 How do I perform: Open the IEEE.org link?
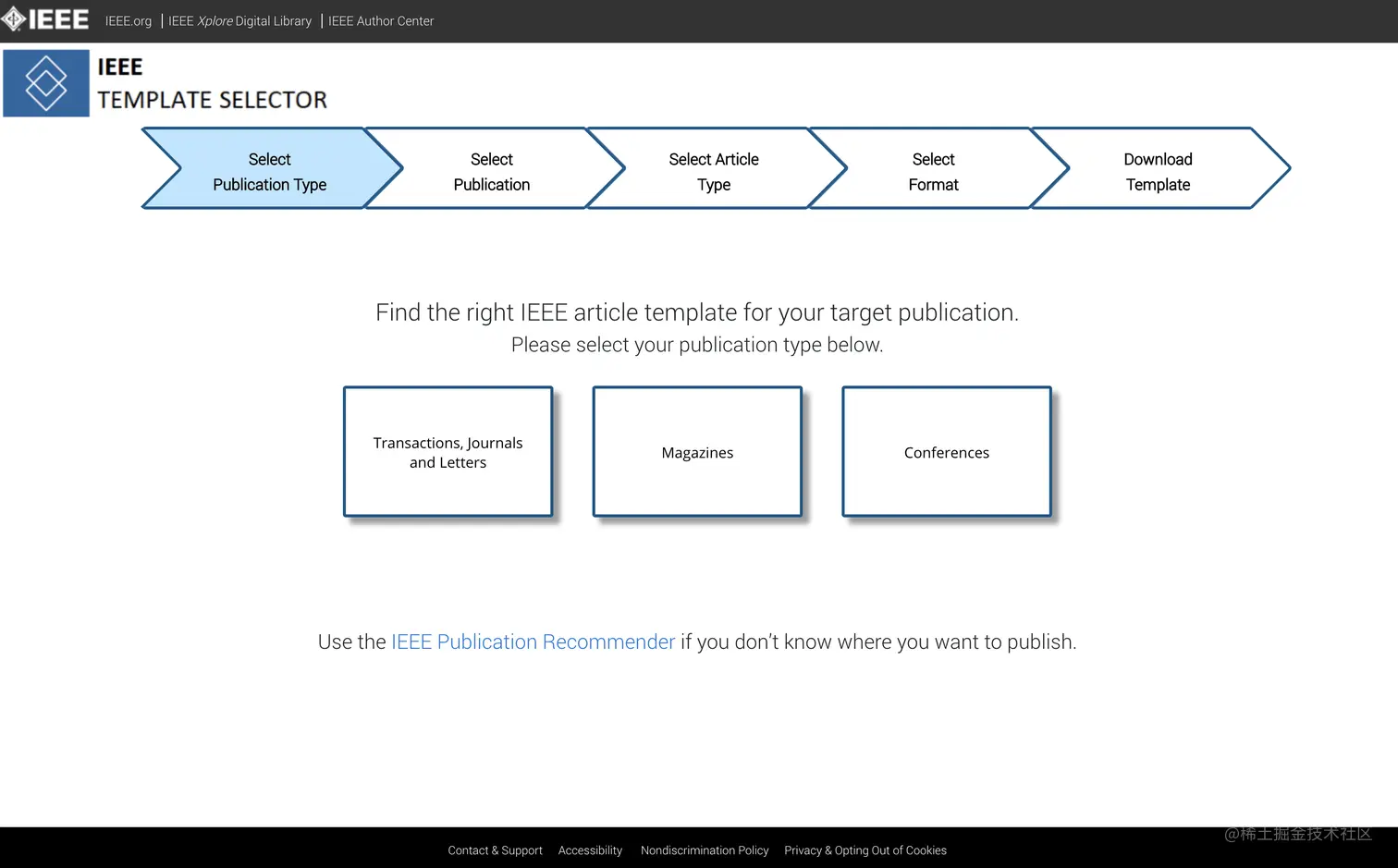coord(129,21)
